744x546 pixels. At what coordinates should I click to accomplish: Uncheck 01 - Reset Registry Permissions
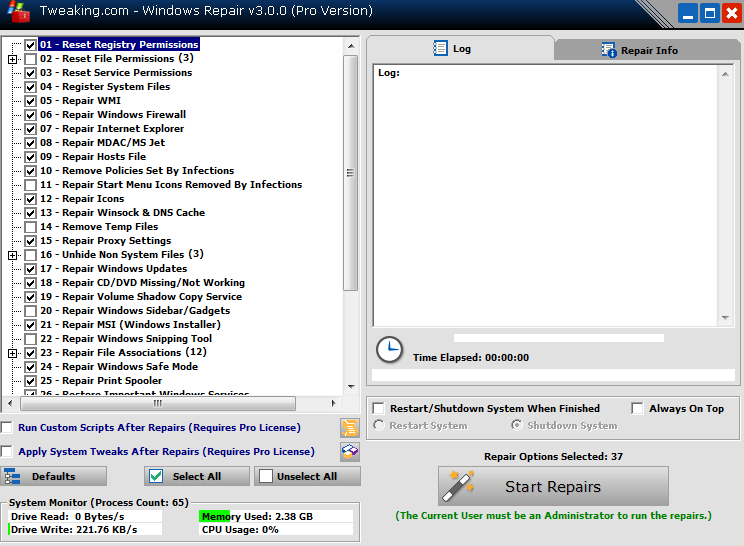pos(30,45)
